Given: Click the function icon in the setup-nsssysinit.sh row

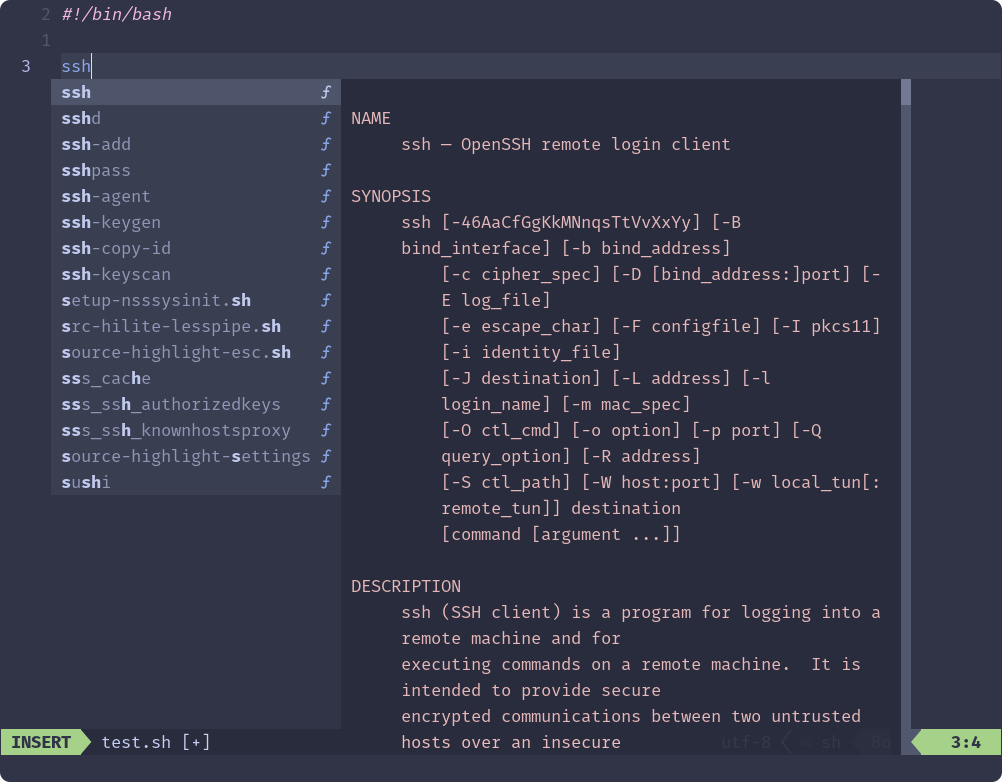Looking at the screenshot, I should click(x=326, y=300).
